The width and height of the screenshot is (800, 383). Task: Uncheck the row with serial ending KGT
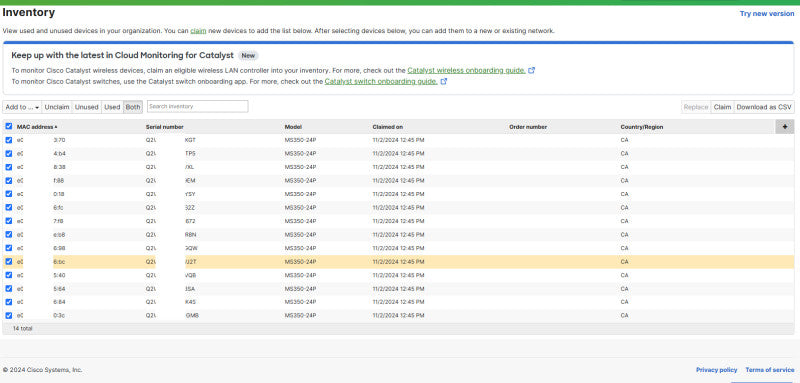[9, 140]
